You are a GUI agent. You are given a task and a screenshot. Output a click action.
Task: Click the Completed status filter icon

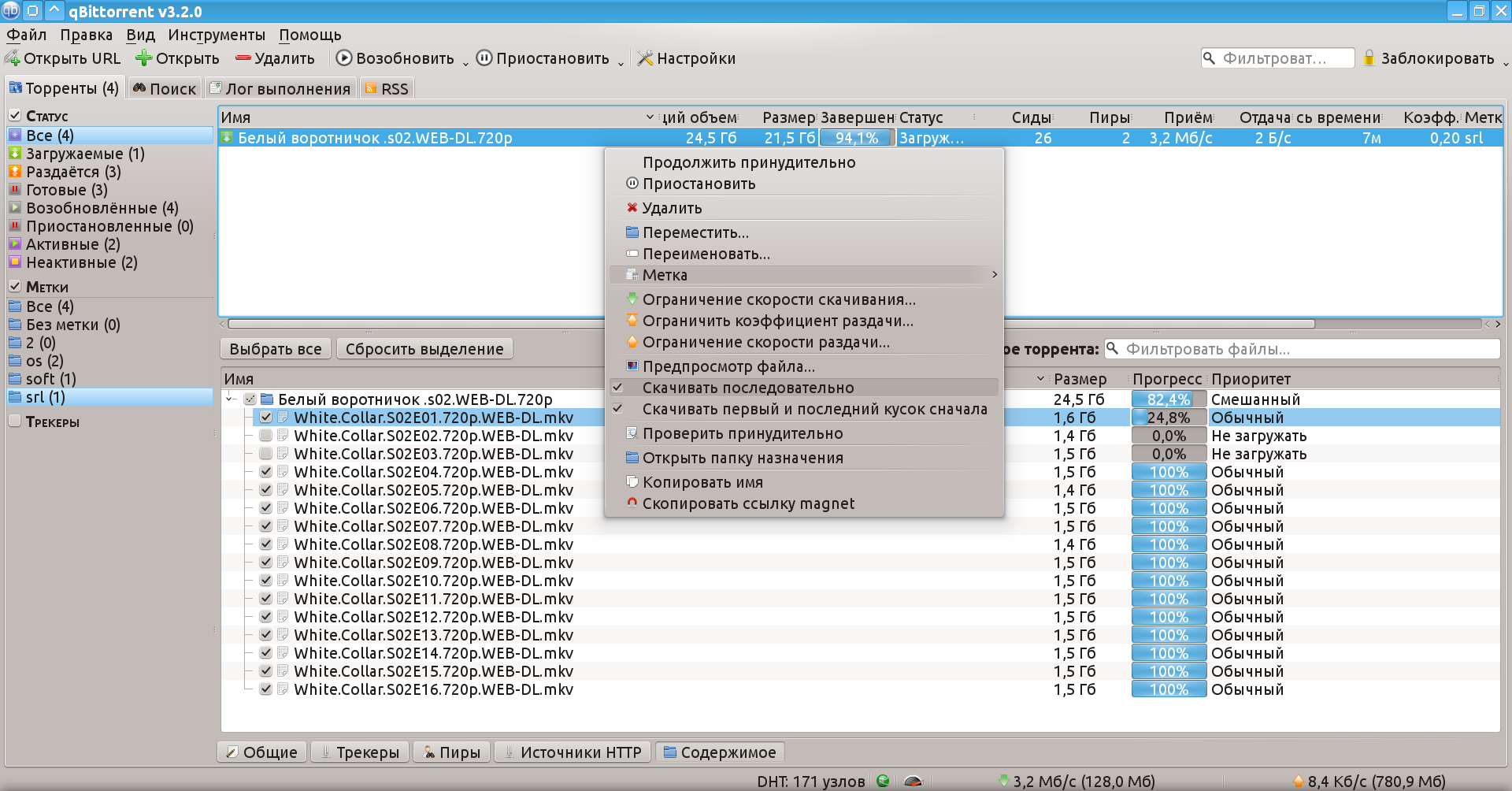click(15, 190)
